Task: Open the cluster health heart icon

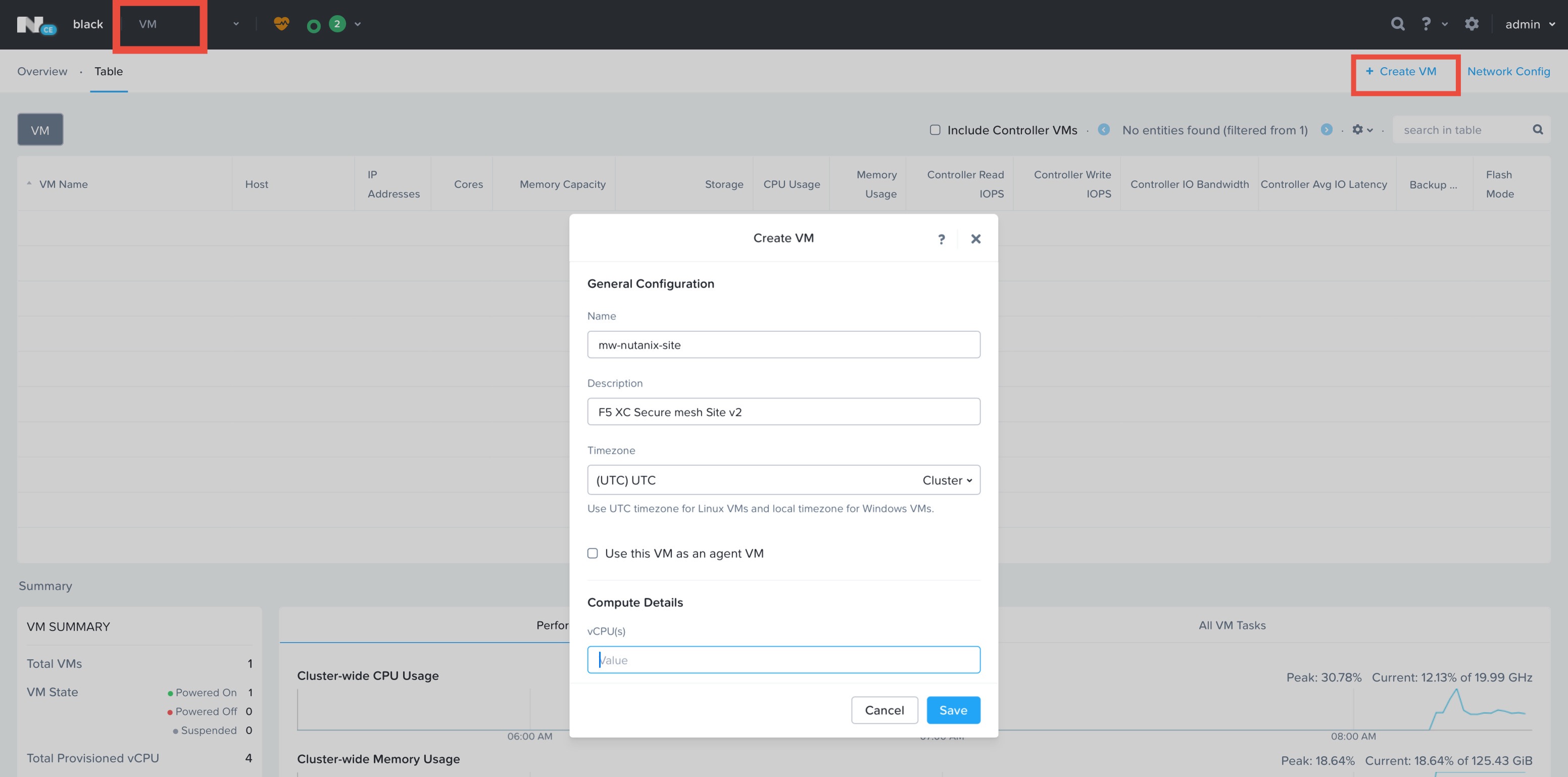Action: click(281, 24)
